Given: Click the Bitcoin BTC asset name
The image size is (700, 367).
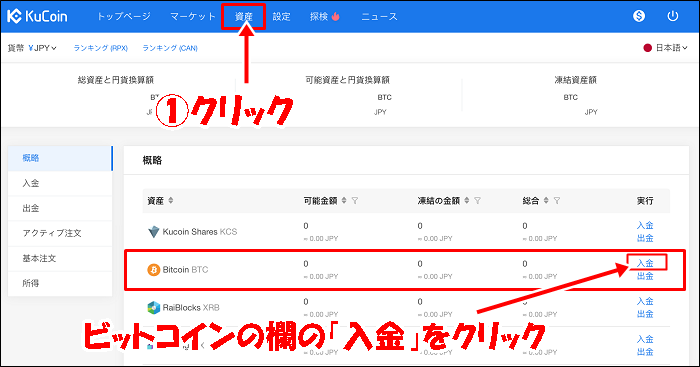Looking at the screenshot, I should [185, 270].
